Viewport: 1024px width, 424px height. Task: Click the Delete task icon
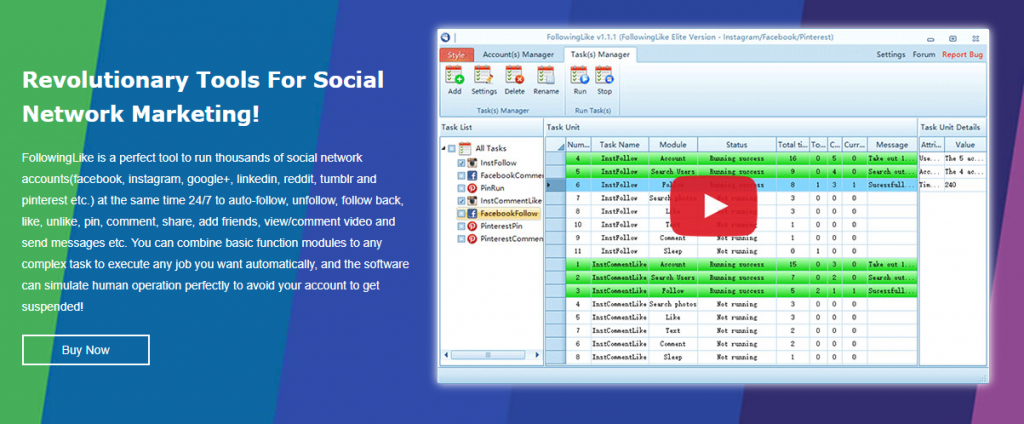515,75
